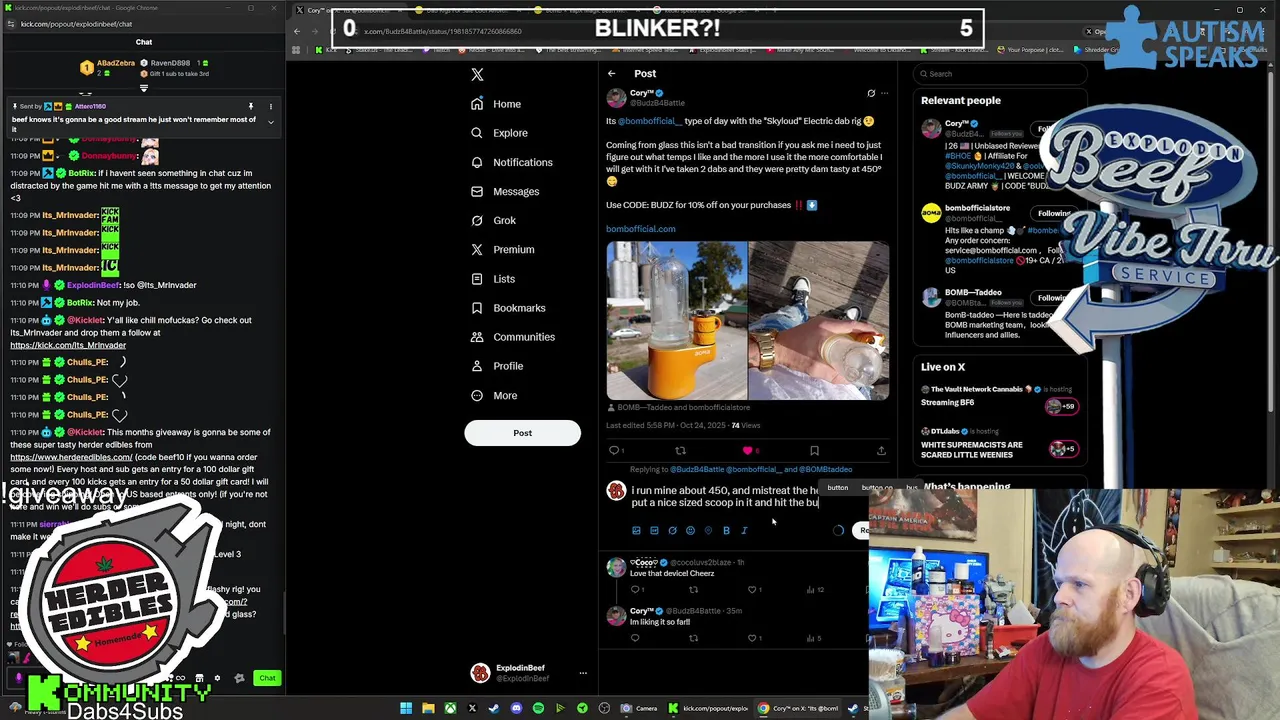Like Cory's 'Im liking it so far' reply
This screenshot has height=720, width=1280.
753,638
